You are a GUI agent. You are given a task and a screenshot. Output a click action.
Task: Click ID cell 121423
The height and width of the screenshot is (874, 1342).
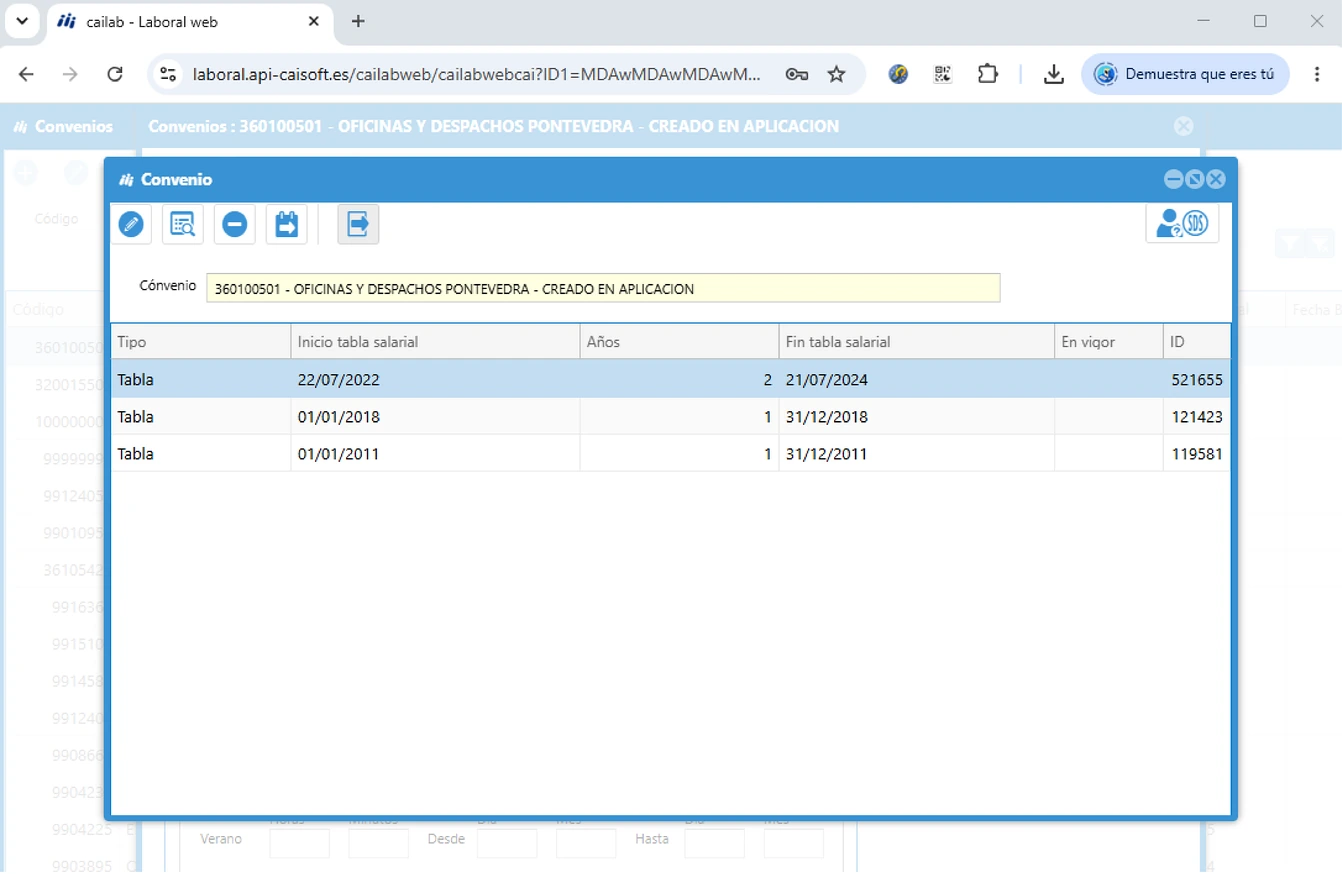click(1197, 417)
